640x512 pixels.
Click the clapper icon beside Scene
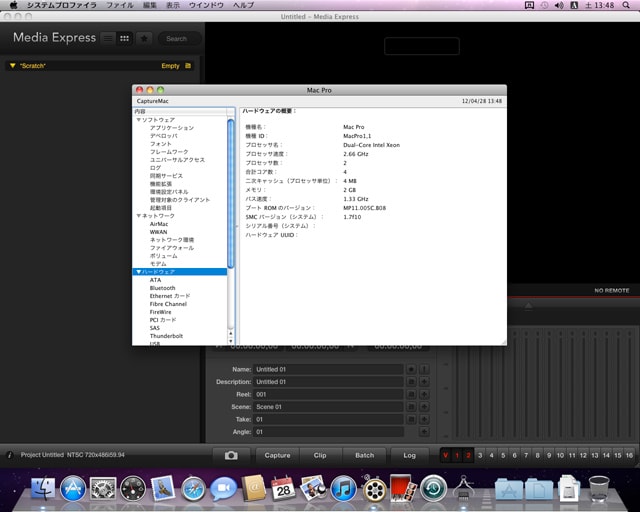[x=411, y=407]
